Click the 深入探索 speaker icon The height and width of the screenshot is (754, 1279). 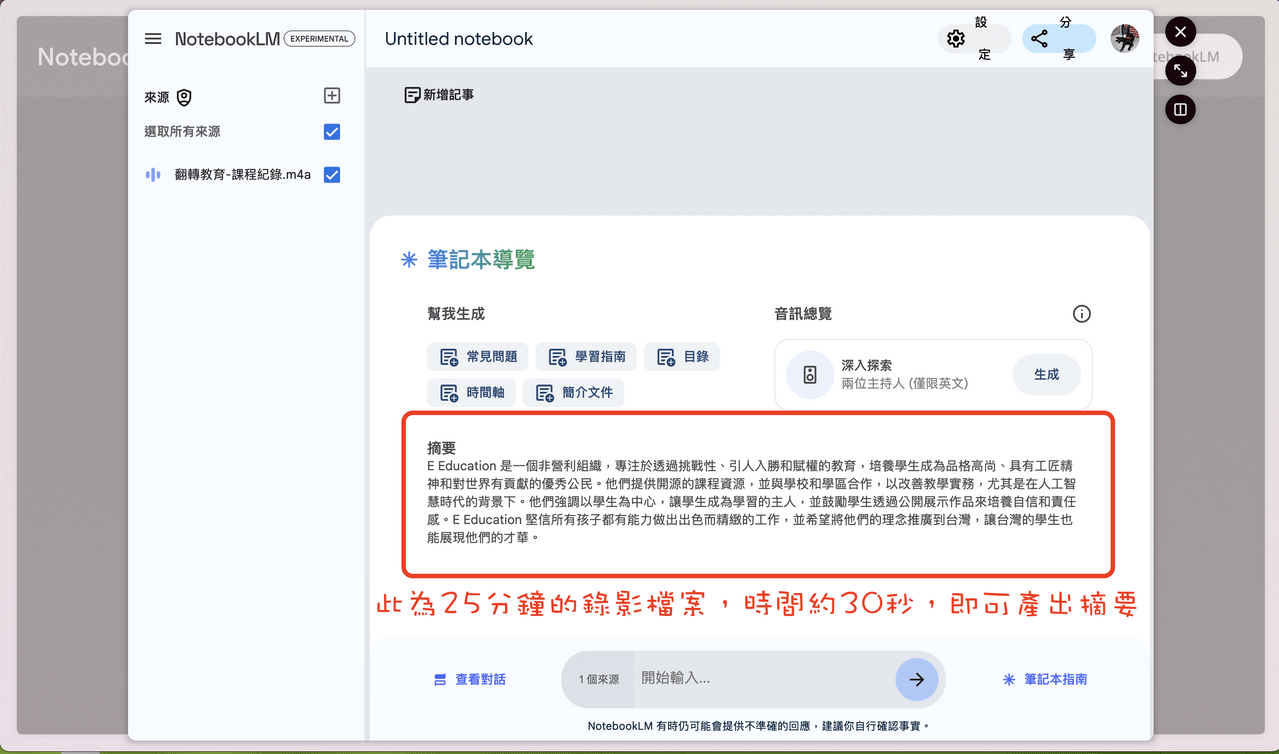[x=810, y=375]
